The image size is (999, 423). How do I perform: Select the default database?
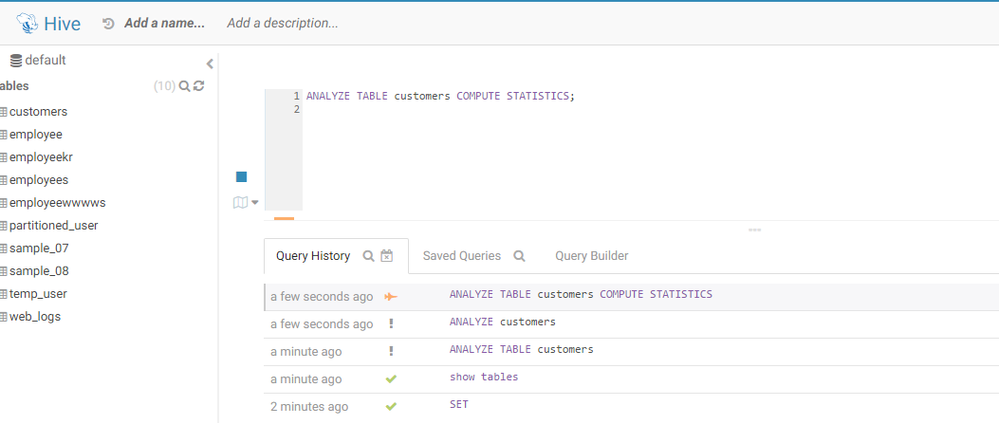(x=44, y=60)
